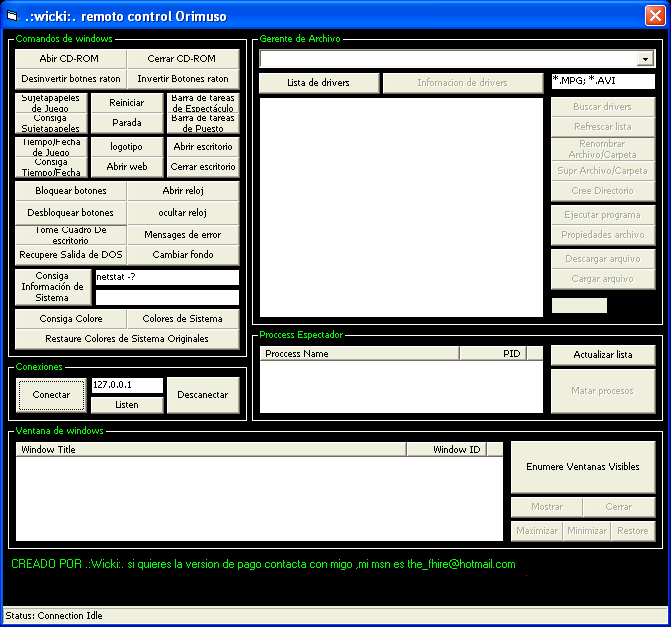Click the Consiga Colore button
This screenshot has width=671, height=627.
click(71, 319)
